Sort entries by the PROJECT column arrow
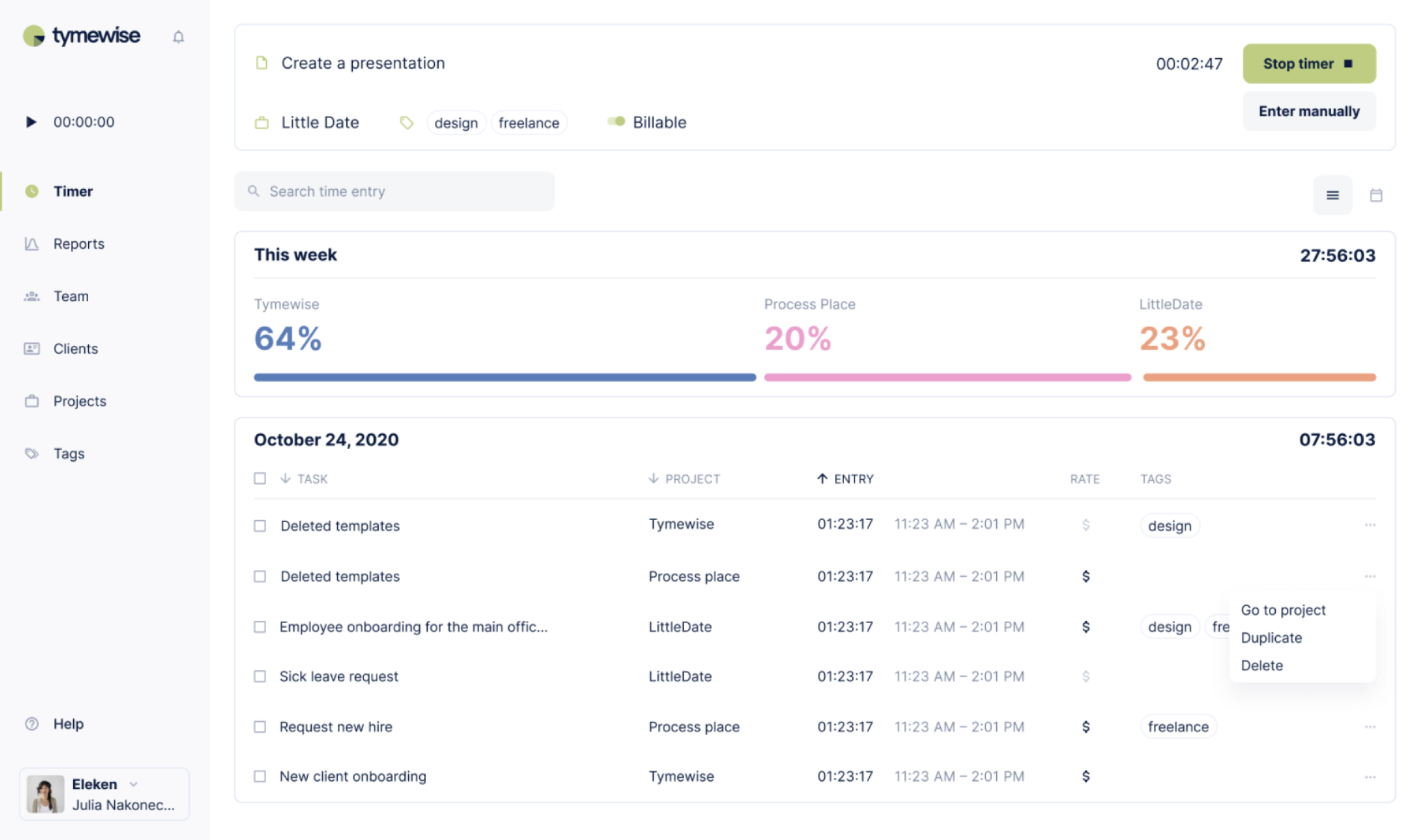Viewport: 1420px width, 840px height. 653,479
